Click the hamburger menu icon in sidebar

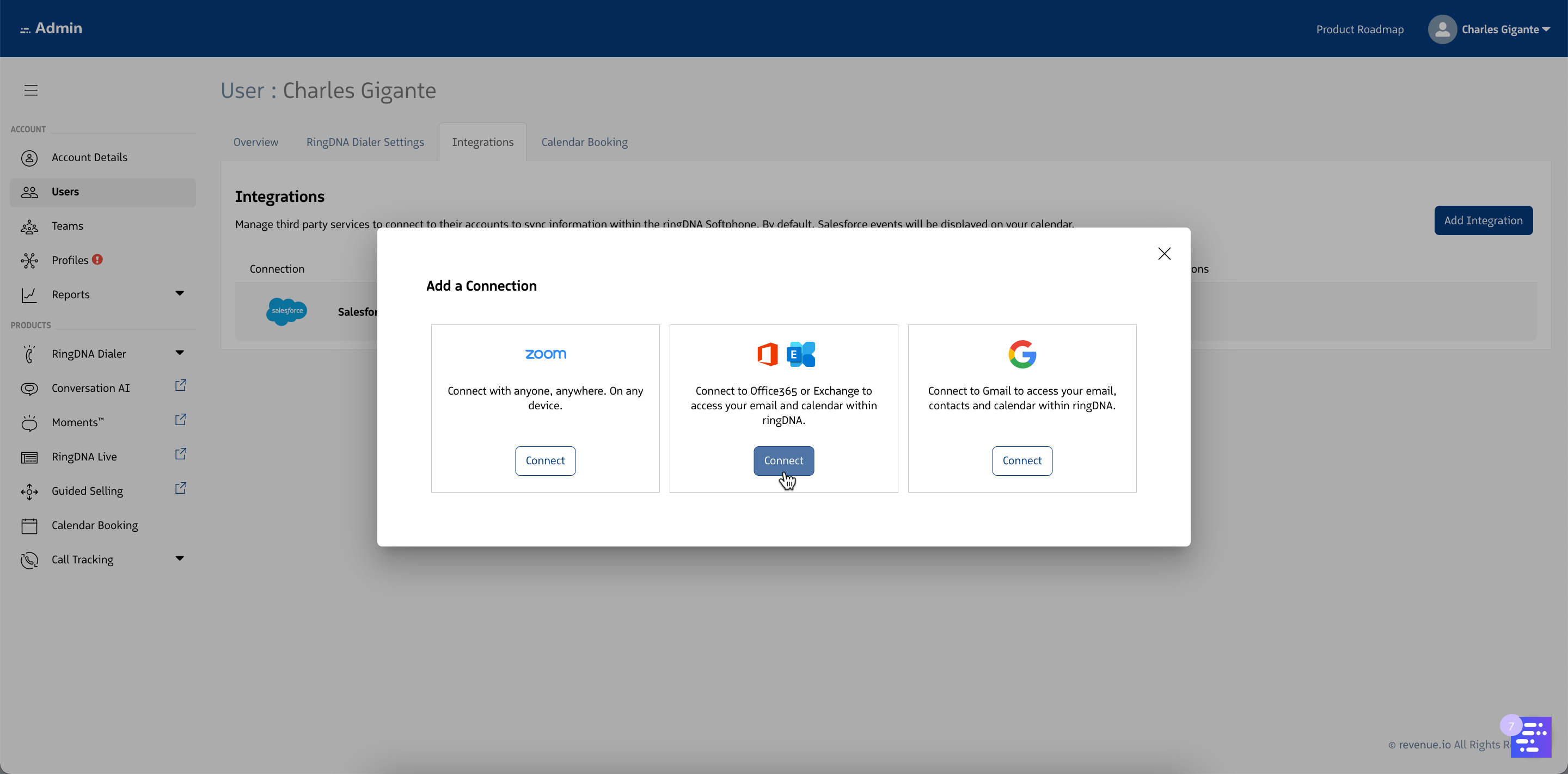(x=31, y=90)
